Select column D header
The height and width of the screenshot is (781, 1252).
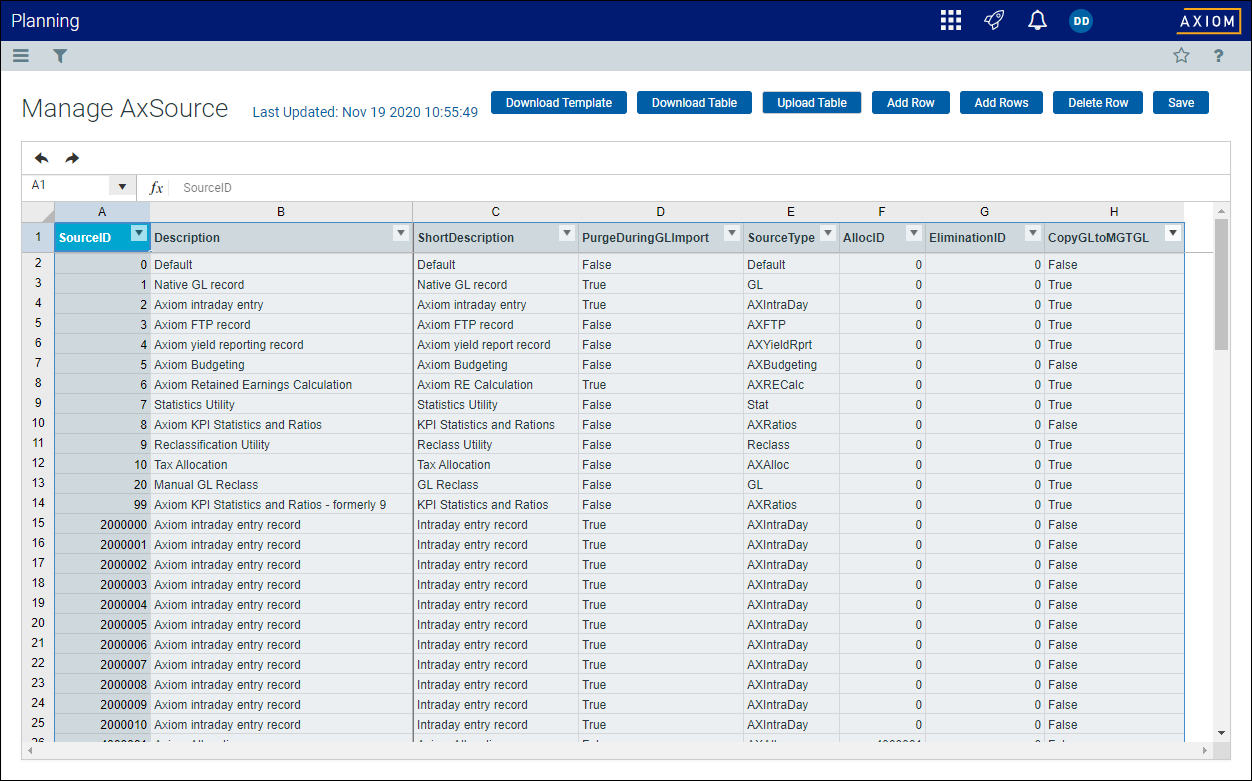[660, 212]
